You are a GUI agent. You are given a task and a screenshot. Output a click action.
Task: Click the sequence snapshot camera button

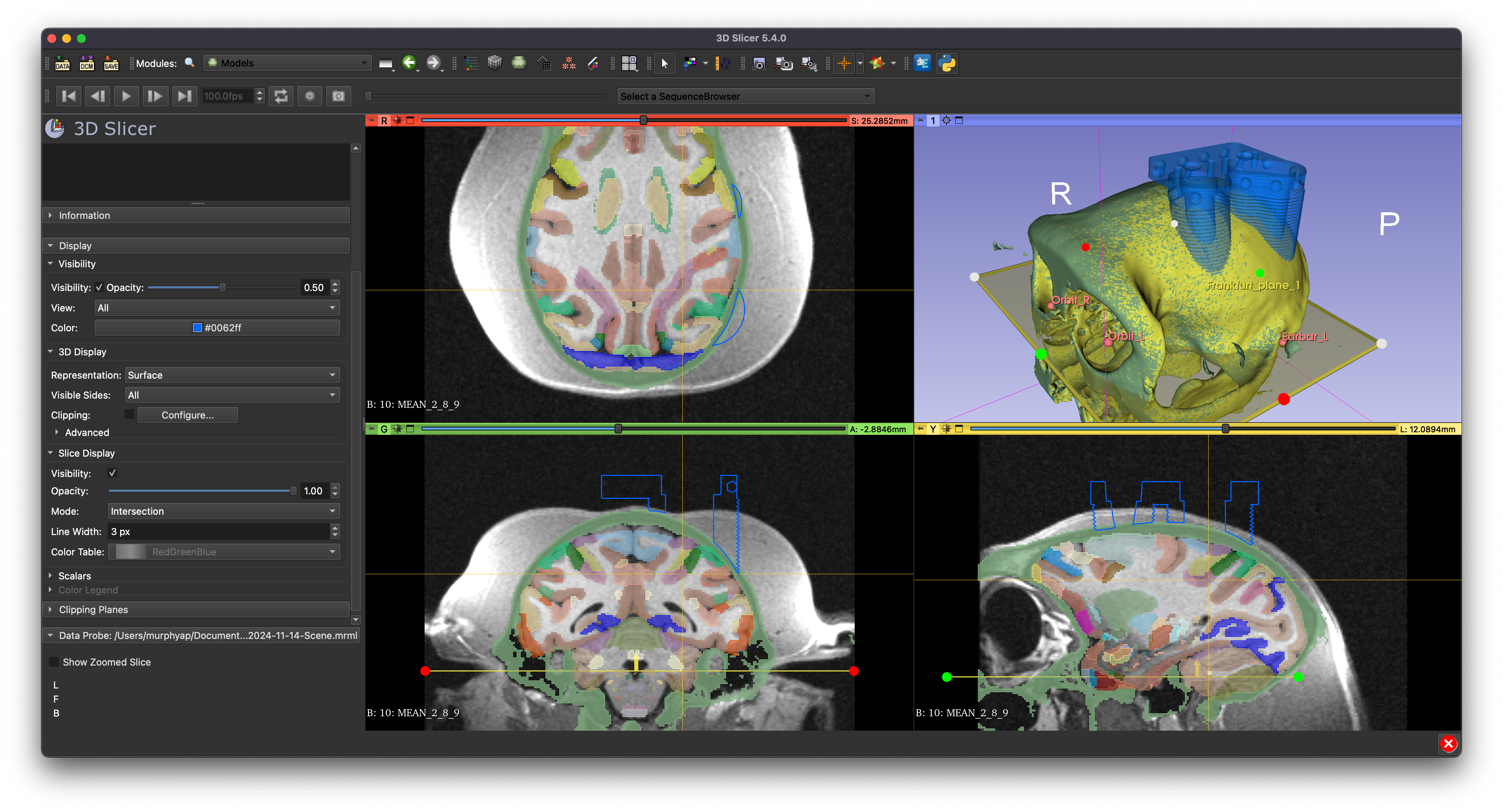point(338,96)
